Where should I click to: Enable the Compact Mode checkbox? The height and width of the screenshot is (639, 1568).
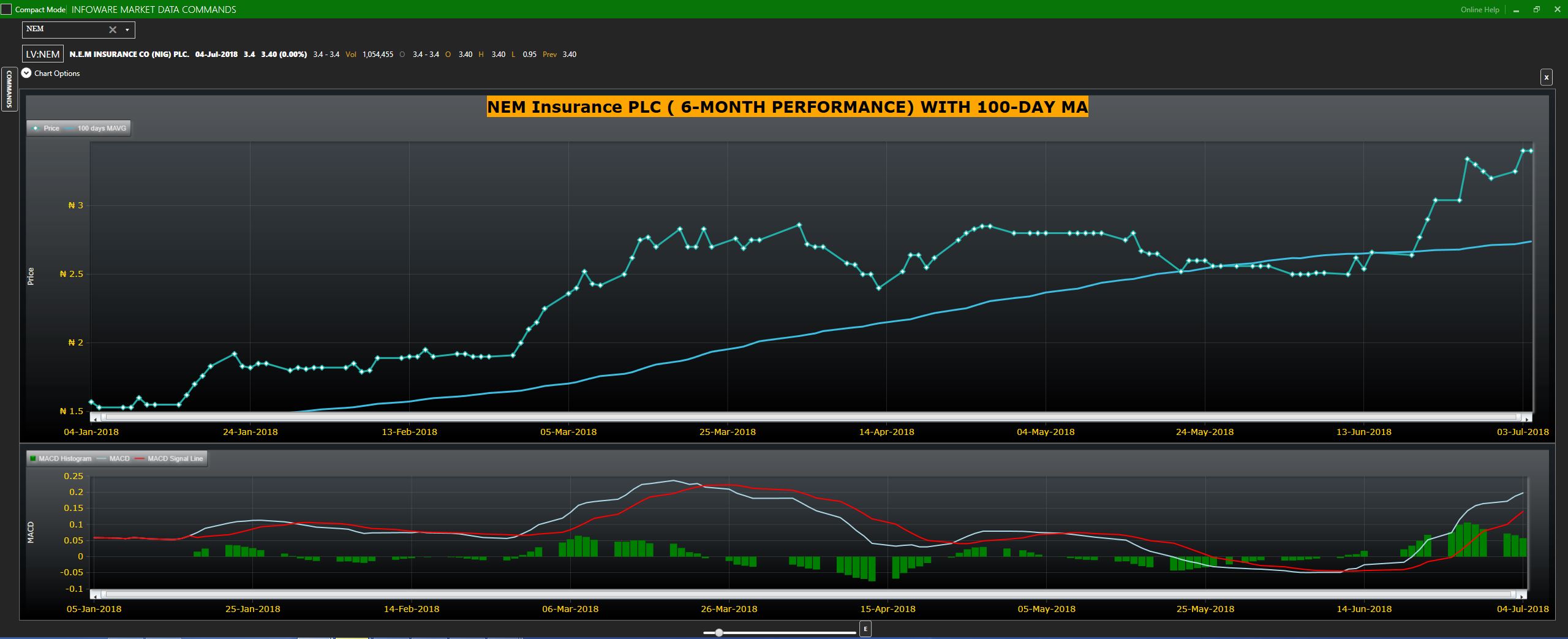7,10
